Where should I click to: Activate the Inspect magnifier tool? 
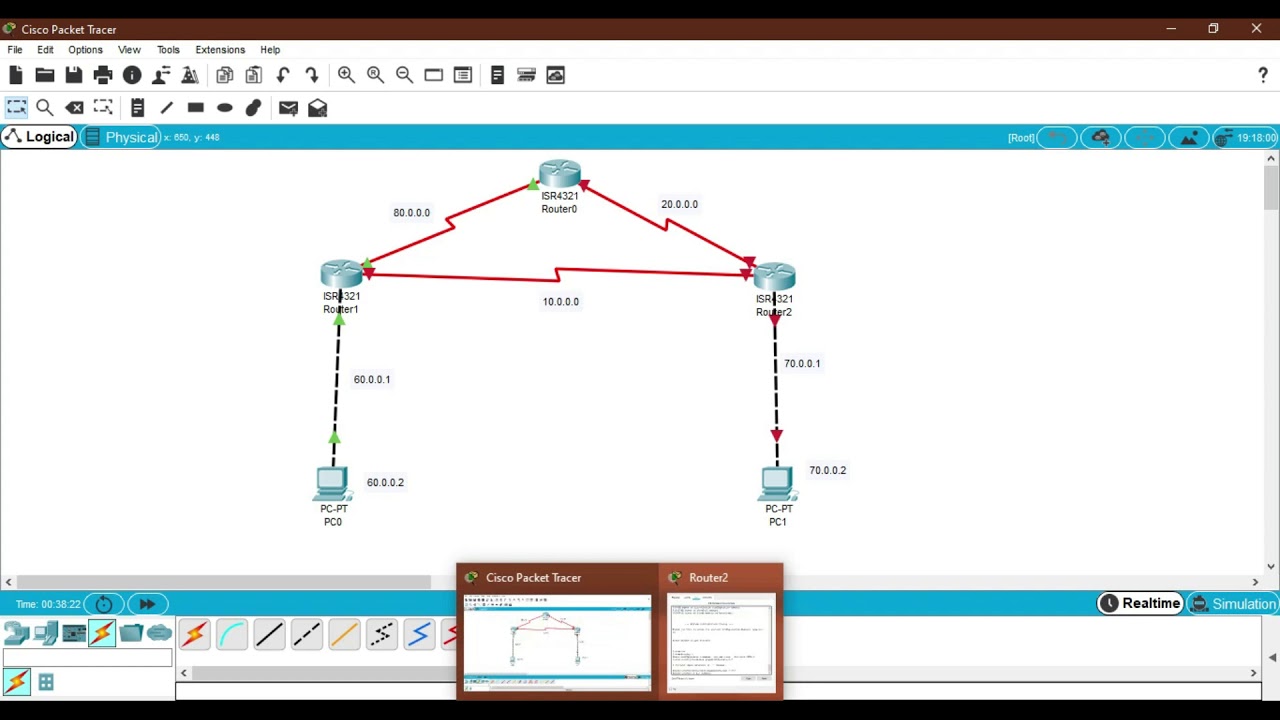(x=44, y=107)
